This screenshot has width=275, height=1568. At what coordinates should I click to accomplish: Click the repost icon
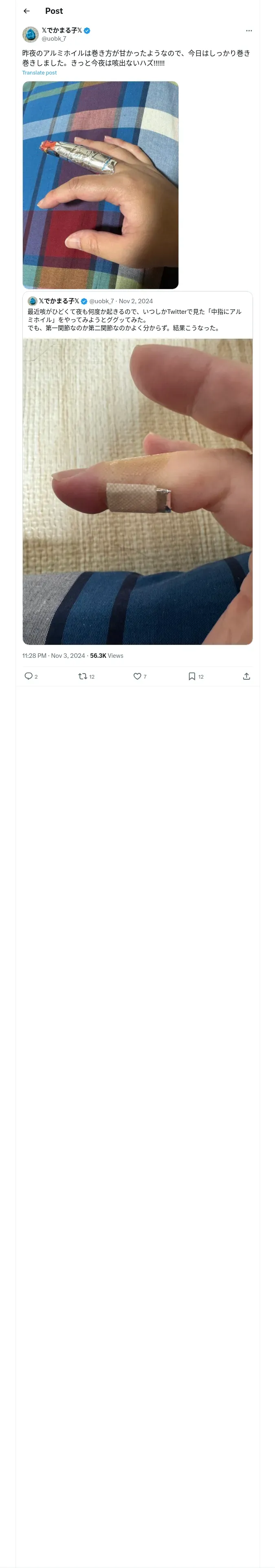pos(83,676)
